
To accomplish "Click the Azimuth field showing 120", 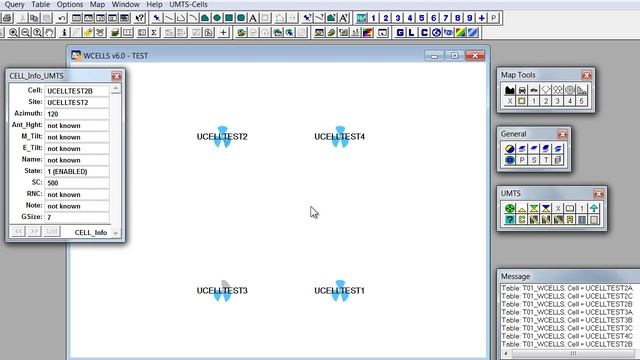I will [77, 114].
